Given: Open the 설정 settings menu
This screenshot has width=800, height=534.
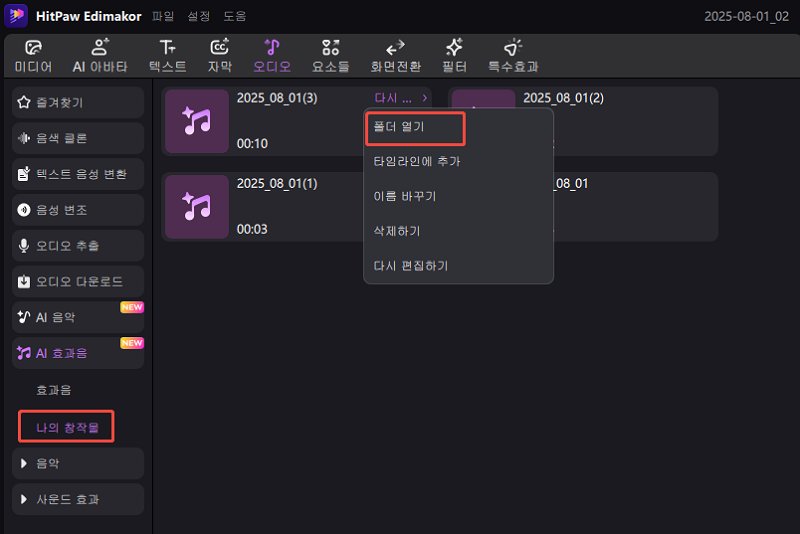Looking at the screenshot, I should (199, 16).
